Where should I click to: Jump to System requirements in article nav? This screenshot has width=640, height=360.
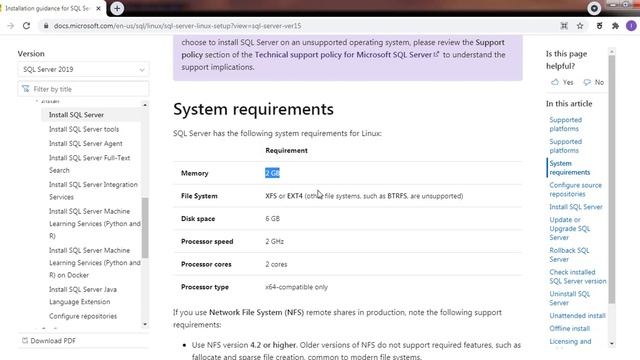point(569,168)
